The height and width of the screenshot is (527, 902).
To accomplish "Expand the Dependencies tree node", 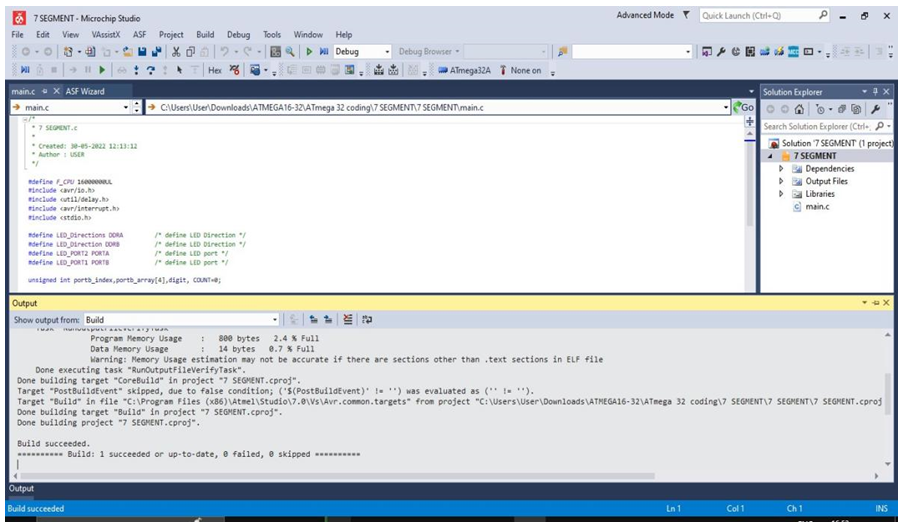I will click(781, 169).
